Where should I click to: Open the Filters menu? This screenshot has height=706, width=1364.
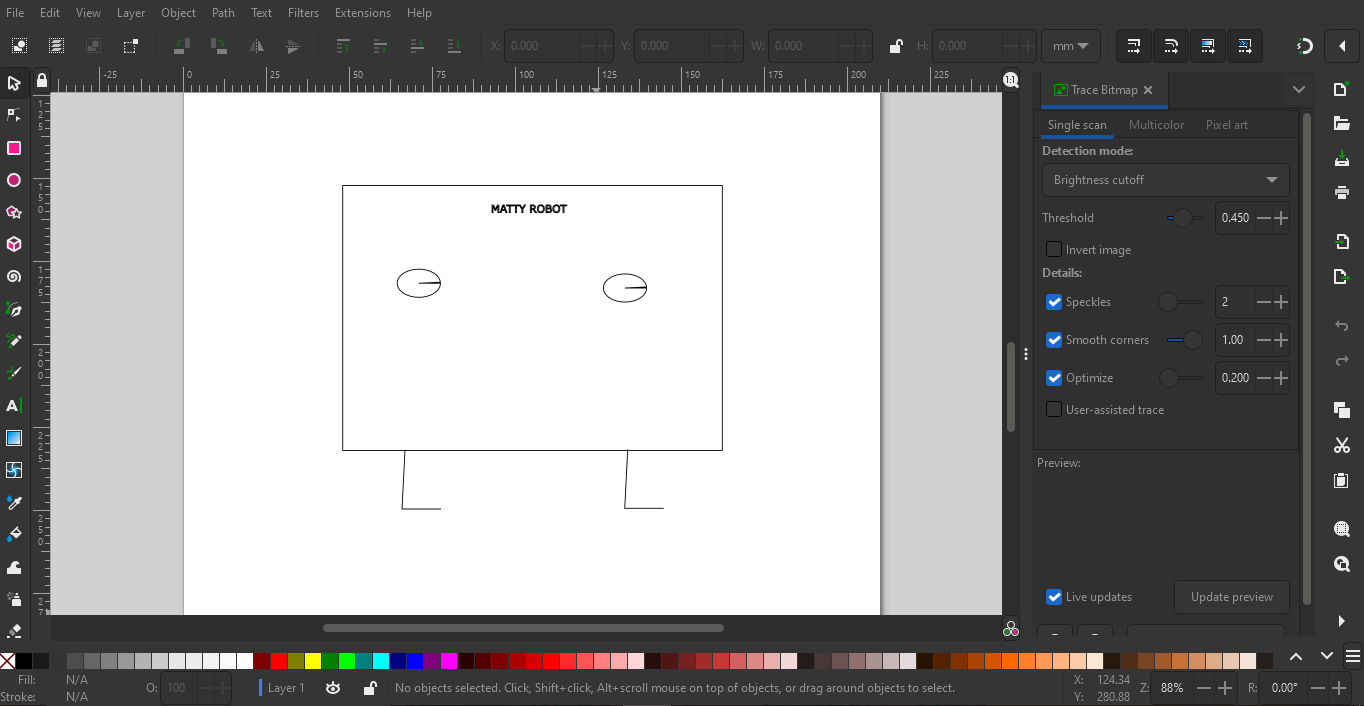[x=303, y=13]
